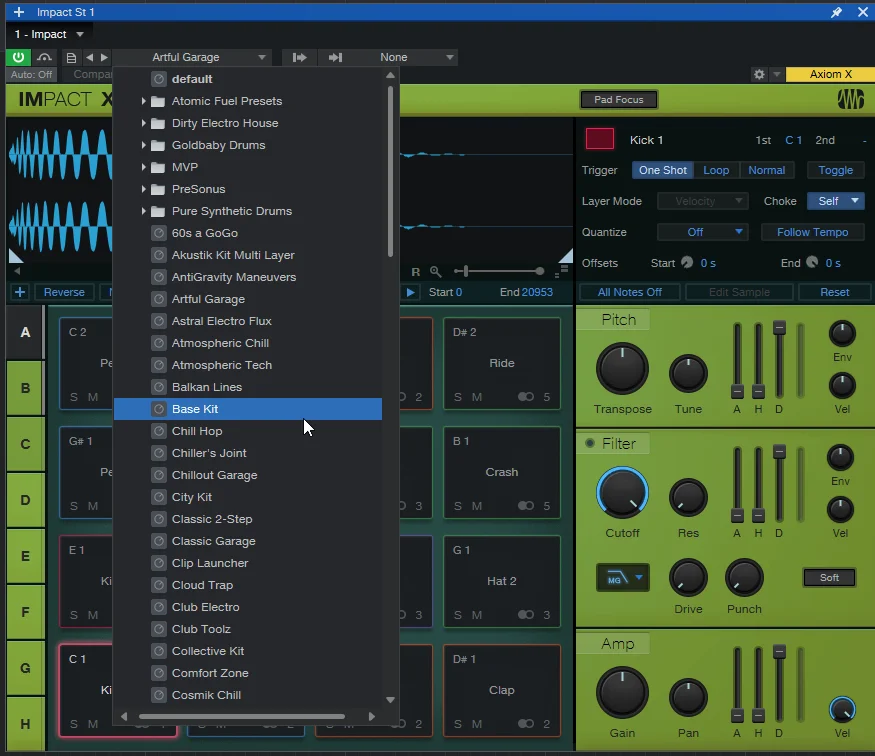
Task: Toggle Pad Focus
Action: click(x=618, y=99)
